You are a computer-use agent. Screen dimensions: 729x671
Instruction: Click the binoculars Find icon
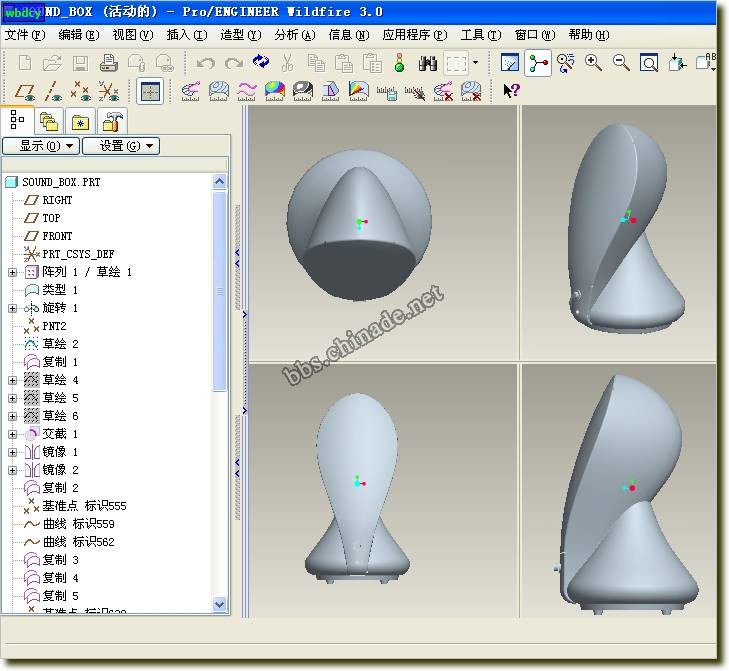pyautogui.click(x=427, y=63)
